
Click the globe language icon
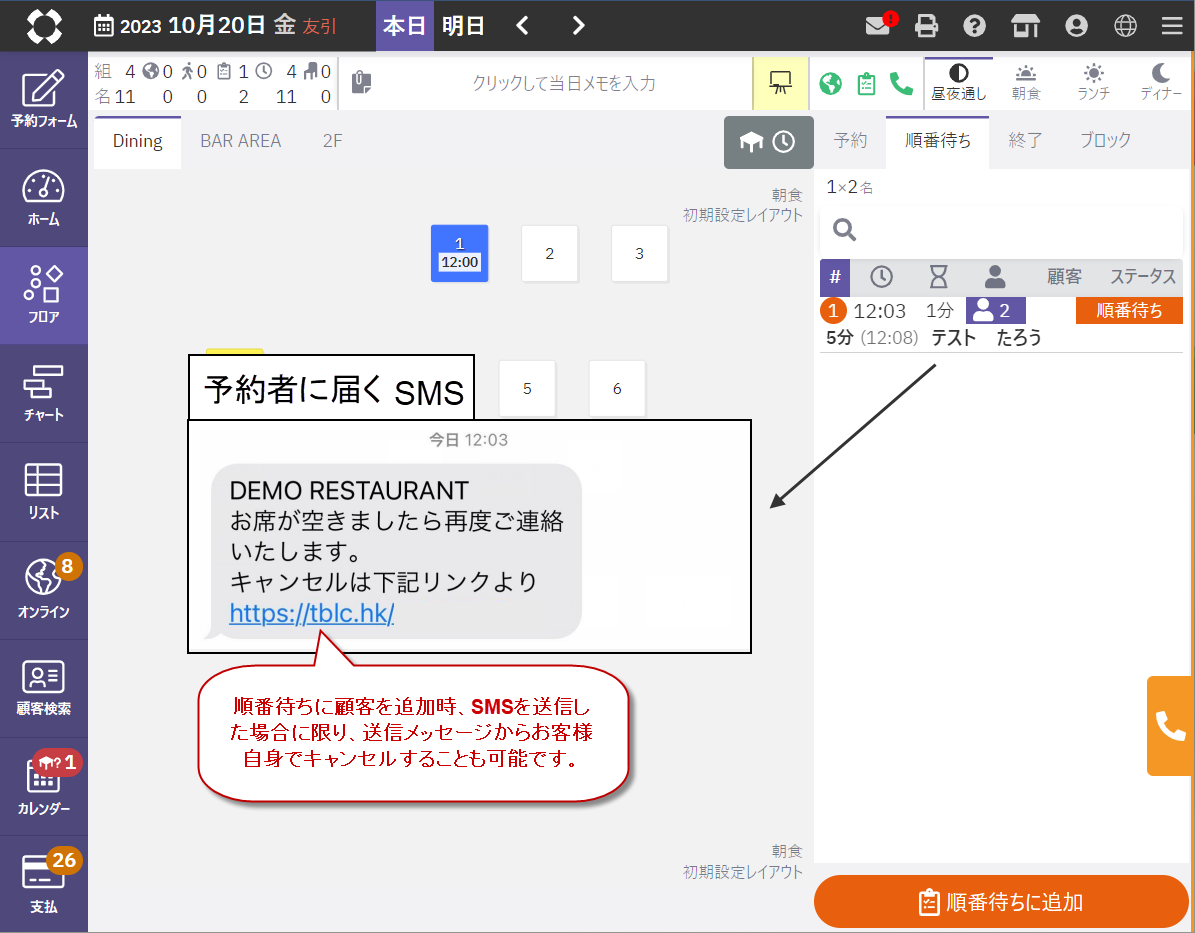click(x=1125, y=26)
